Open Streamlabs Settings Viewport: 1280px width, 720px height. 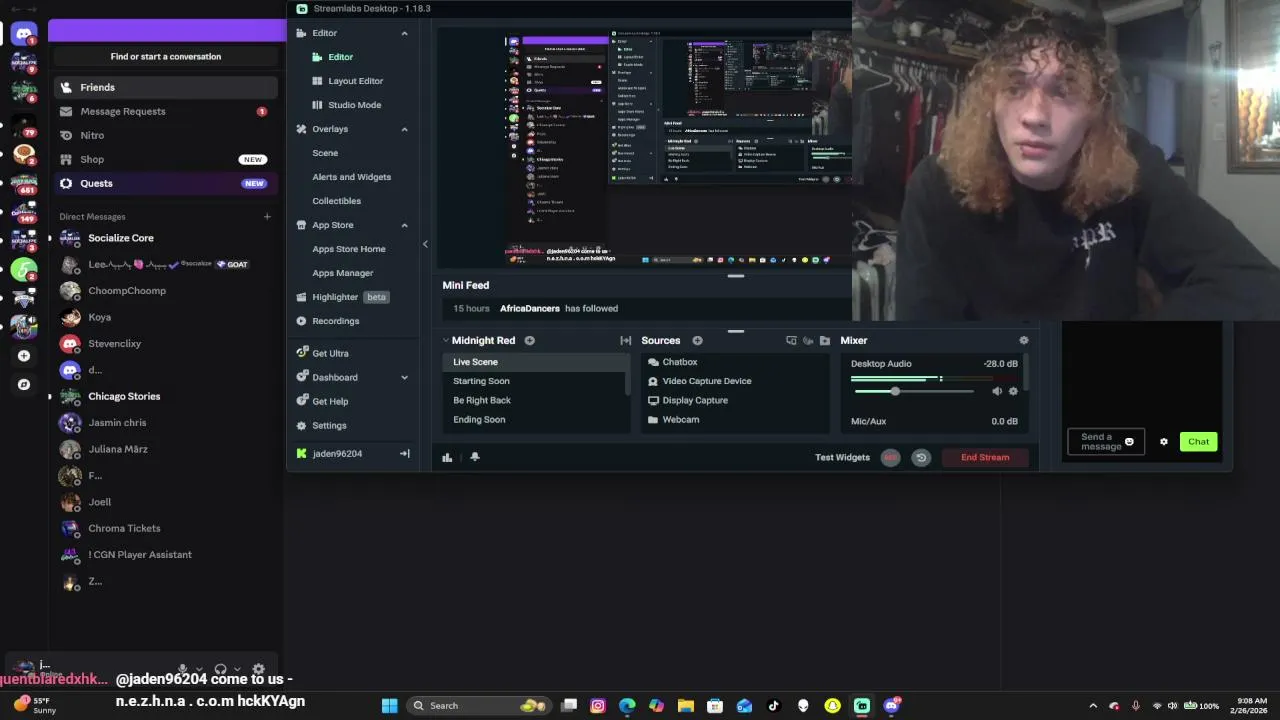pos(329,425)
